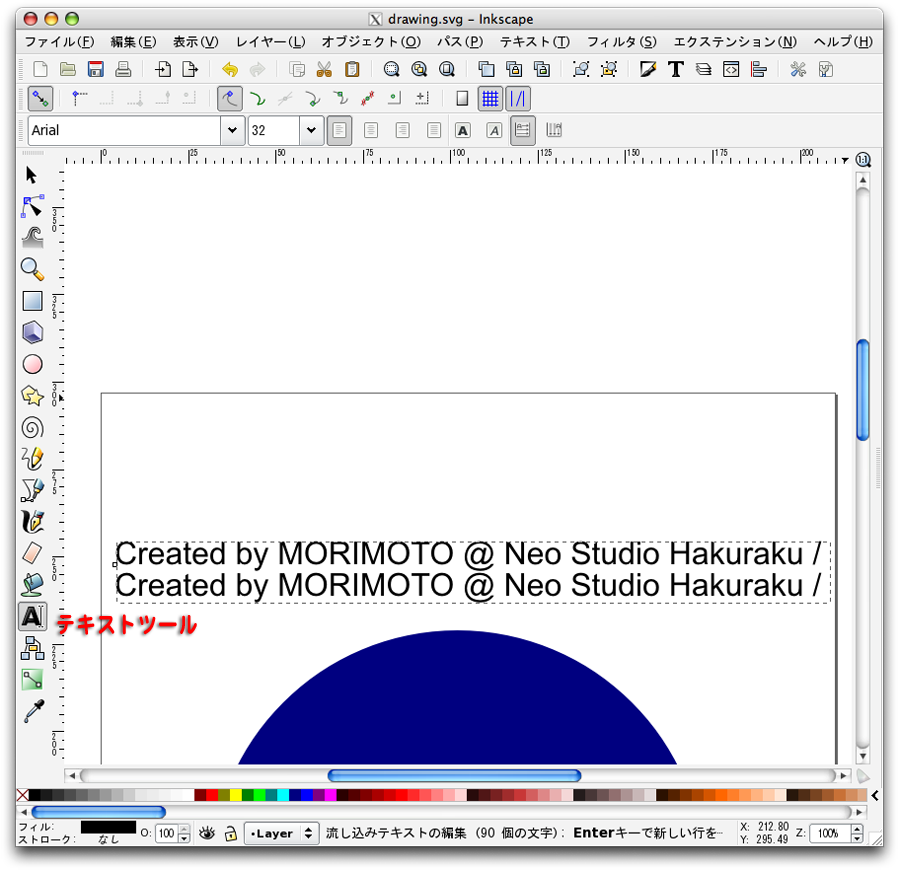Toggle layer visibility eye icon
900x870 pixels.
[x=207, y=833]
